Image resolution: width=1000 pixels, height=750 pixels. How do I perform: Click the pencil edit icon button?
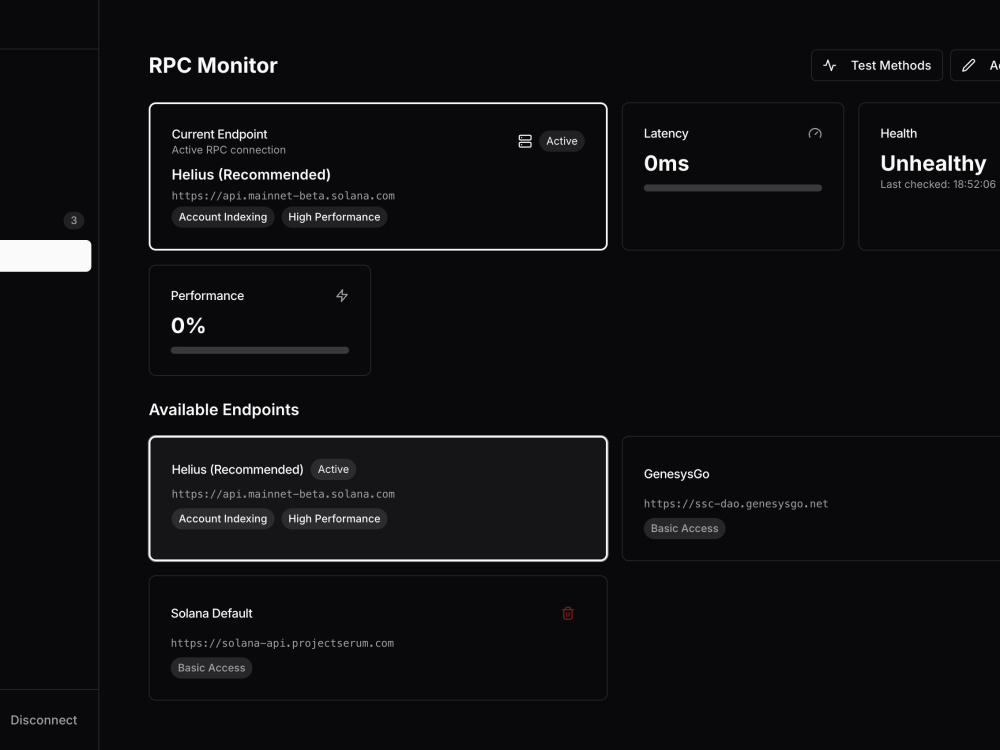pyautogui.click(x=975, y=65)
